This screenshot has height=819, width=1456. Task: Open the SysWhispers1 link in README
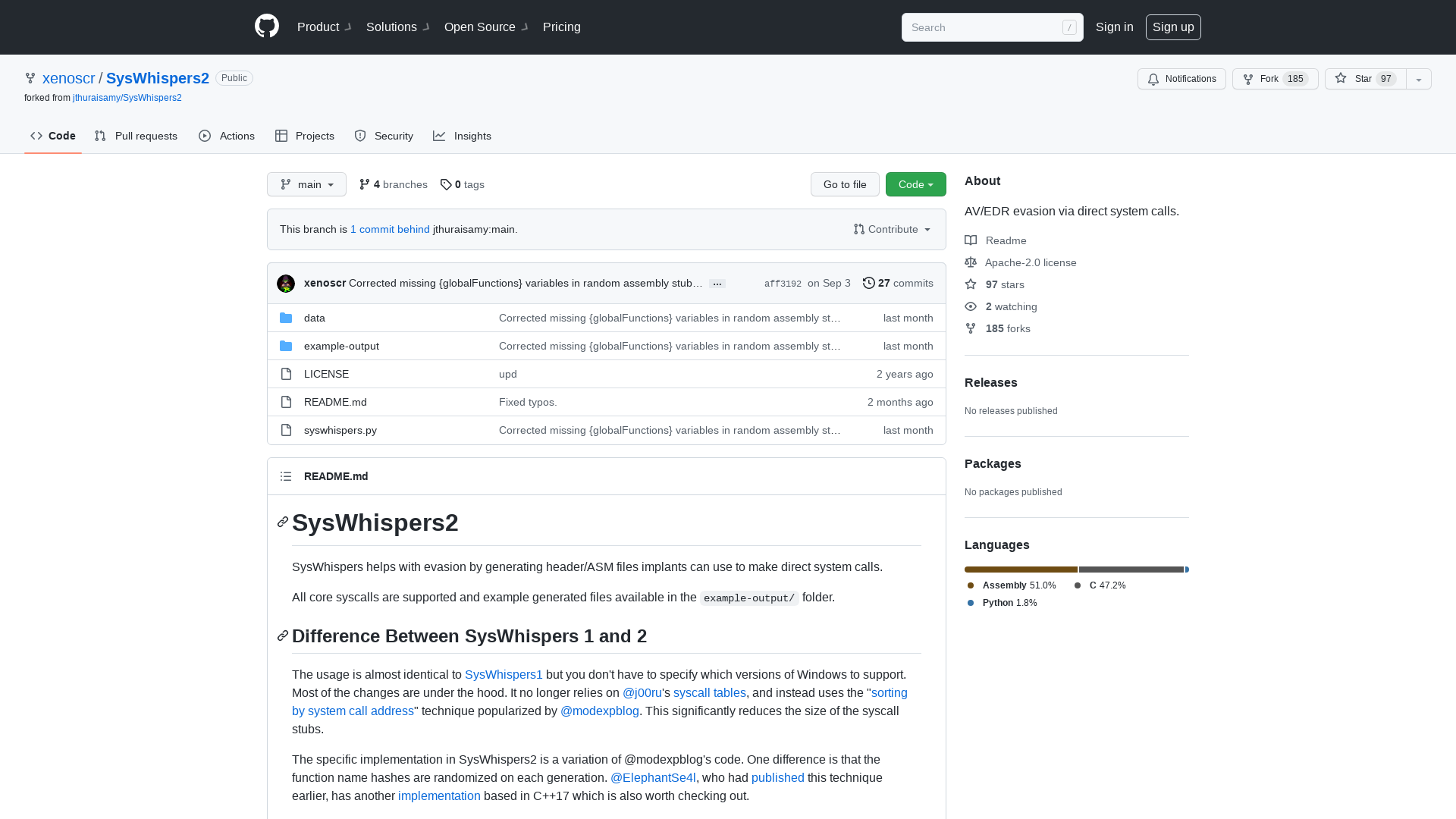coord(504,674)
